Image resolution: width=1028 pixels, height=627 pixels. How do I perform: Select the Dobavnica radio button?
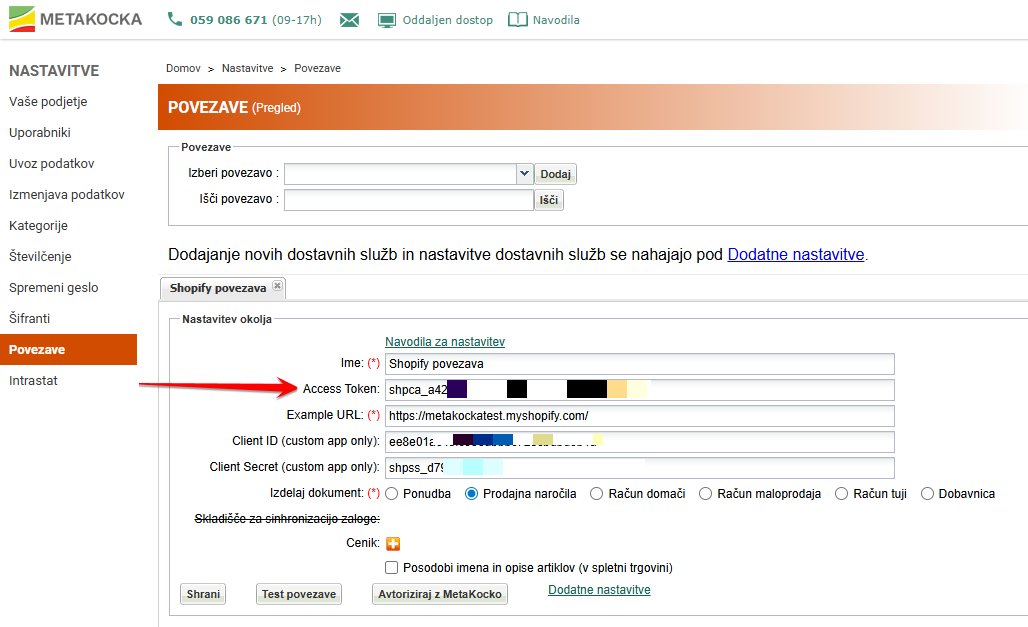[927, 494]
